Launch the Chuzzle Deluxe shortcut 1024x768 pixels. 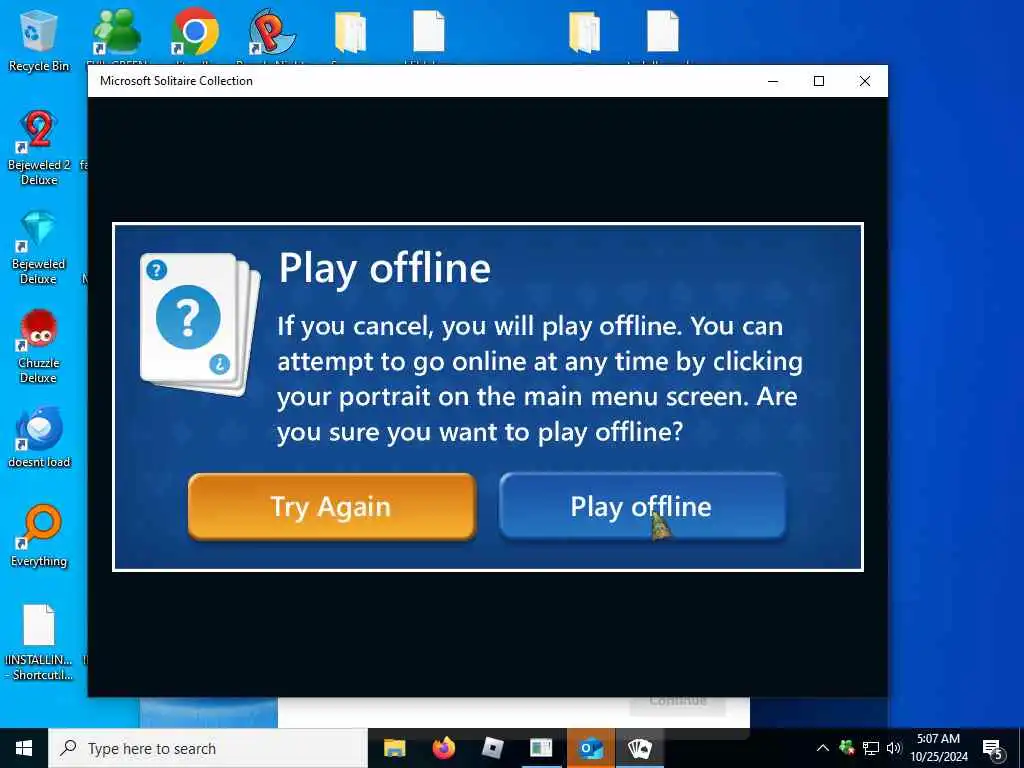tap(39, 347)
